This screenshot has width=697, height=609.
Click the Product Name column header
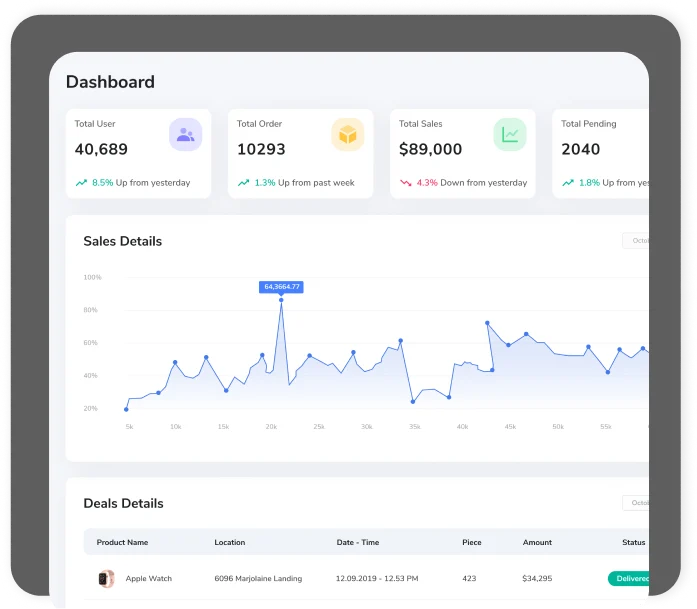tap(122, 542)
